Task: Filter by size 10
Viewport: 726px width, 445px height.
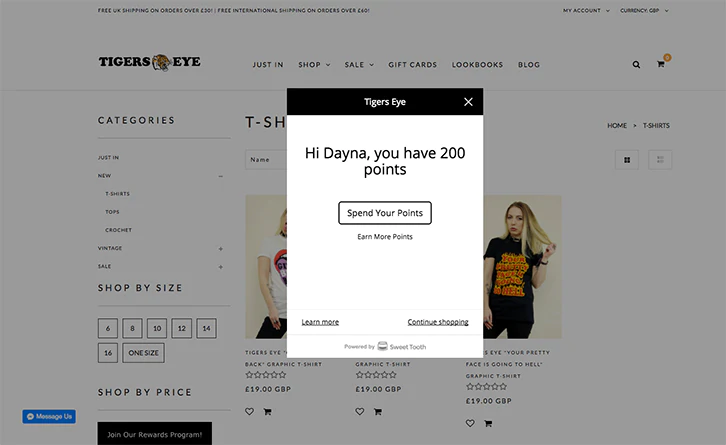Action: click(157, 328)
